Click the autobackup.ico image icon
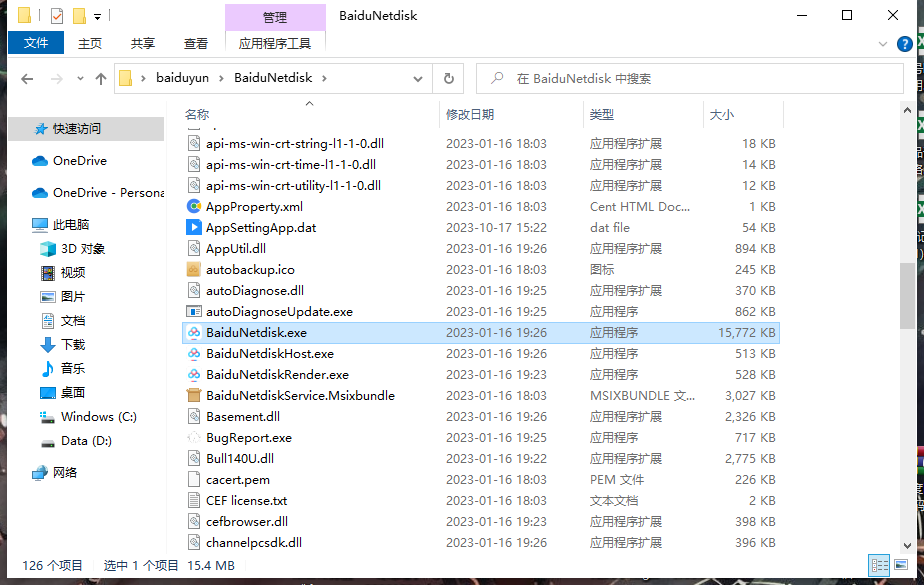Viewport: 924px width, 585px height. 193,269
